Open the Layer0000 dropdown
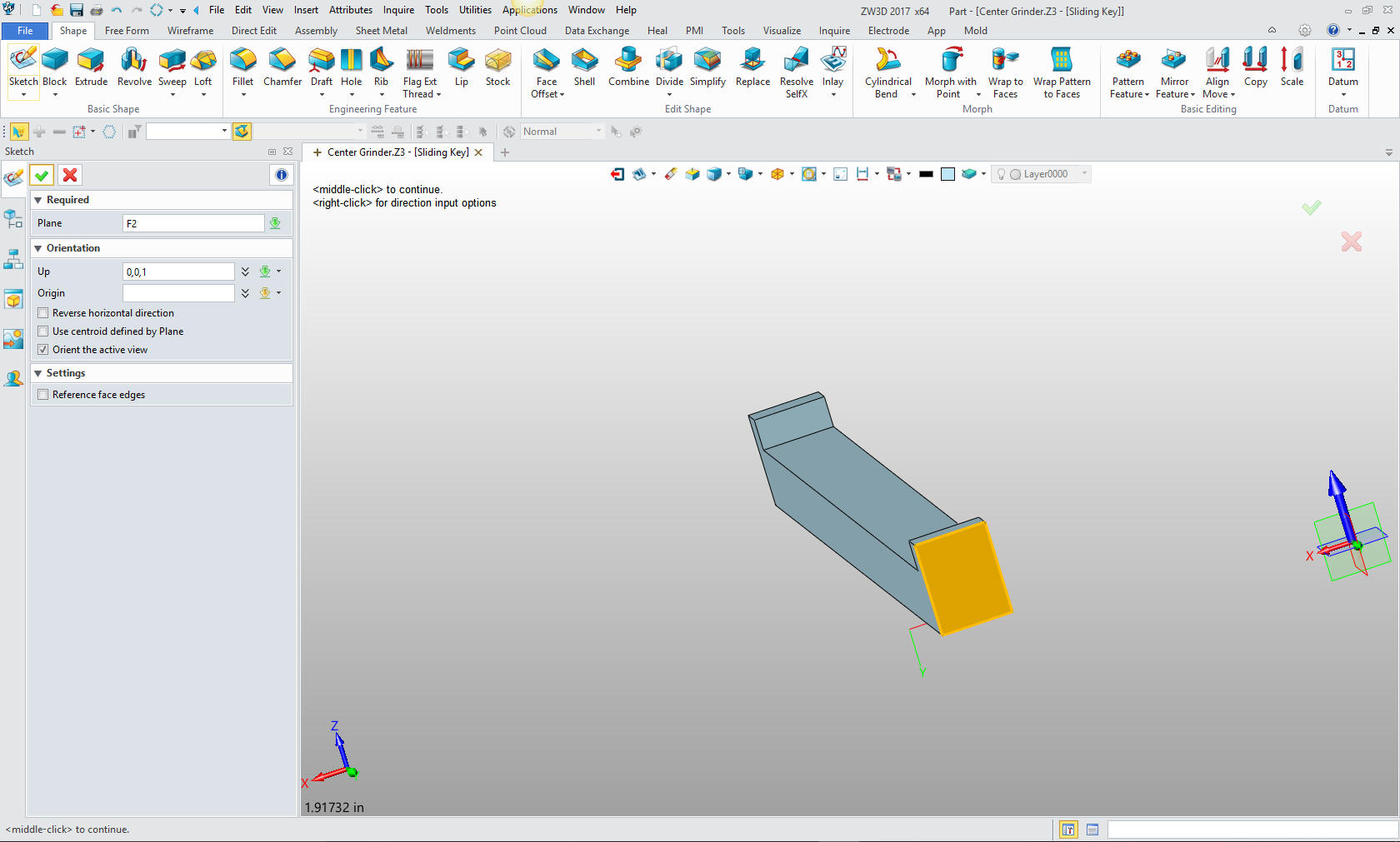 pyautogui.click(x=1083, y=174)
